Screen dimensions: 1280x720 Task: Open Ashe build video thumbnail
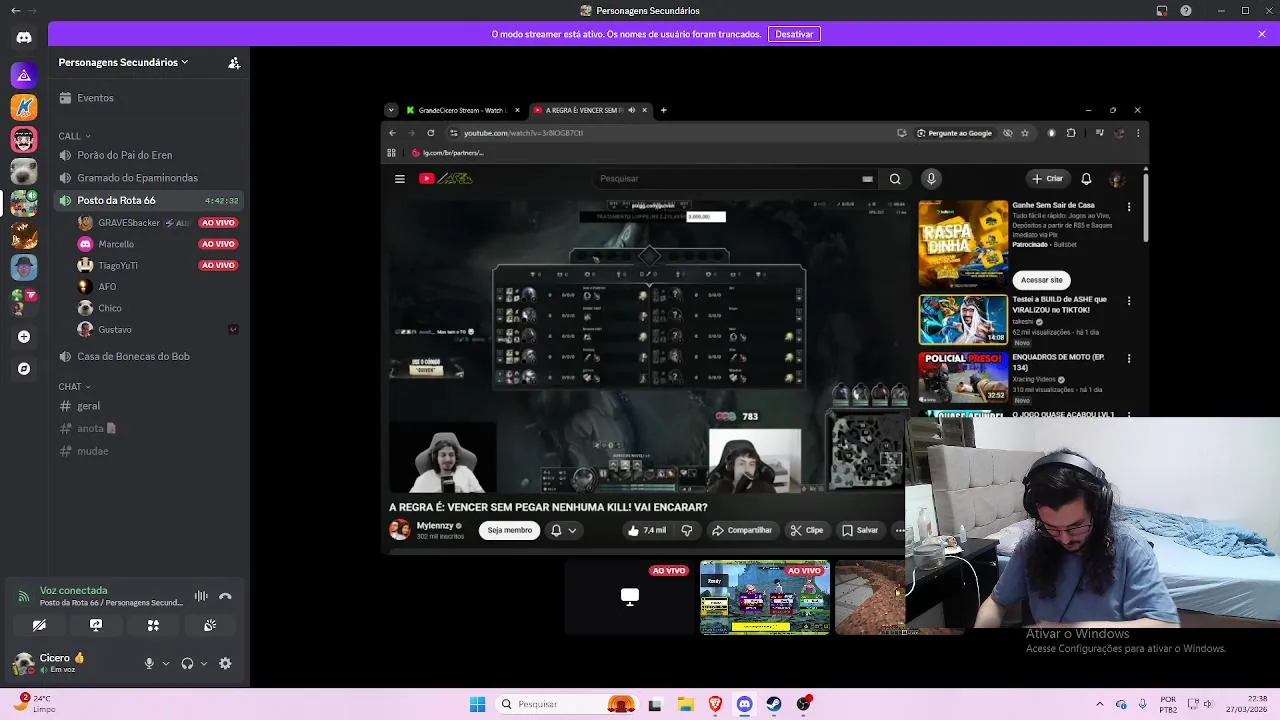click(x=963, y=319)
